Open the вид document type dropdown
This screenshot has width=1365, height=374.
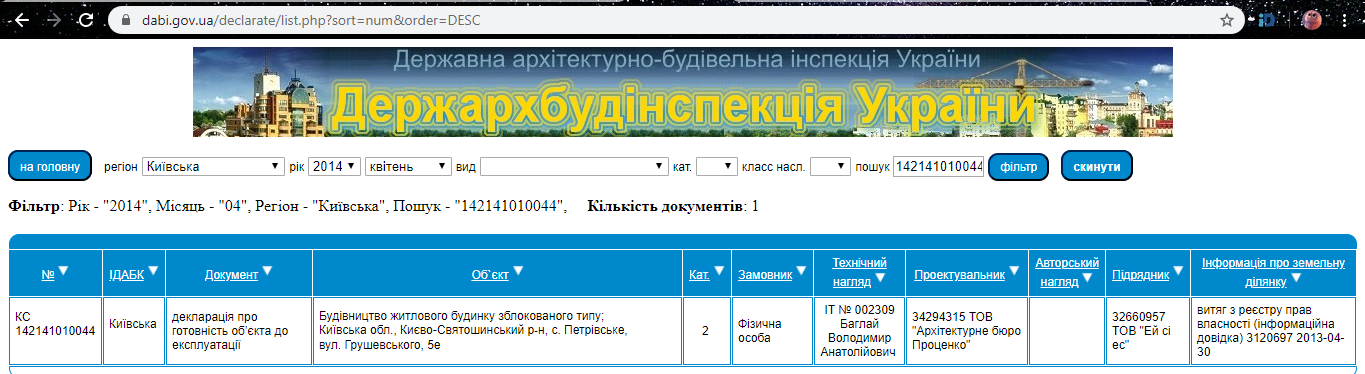coord(574,166)
